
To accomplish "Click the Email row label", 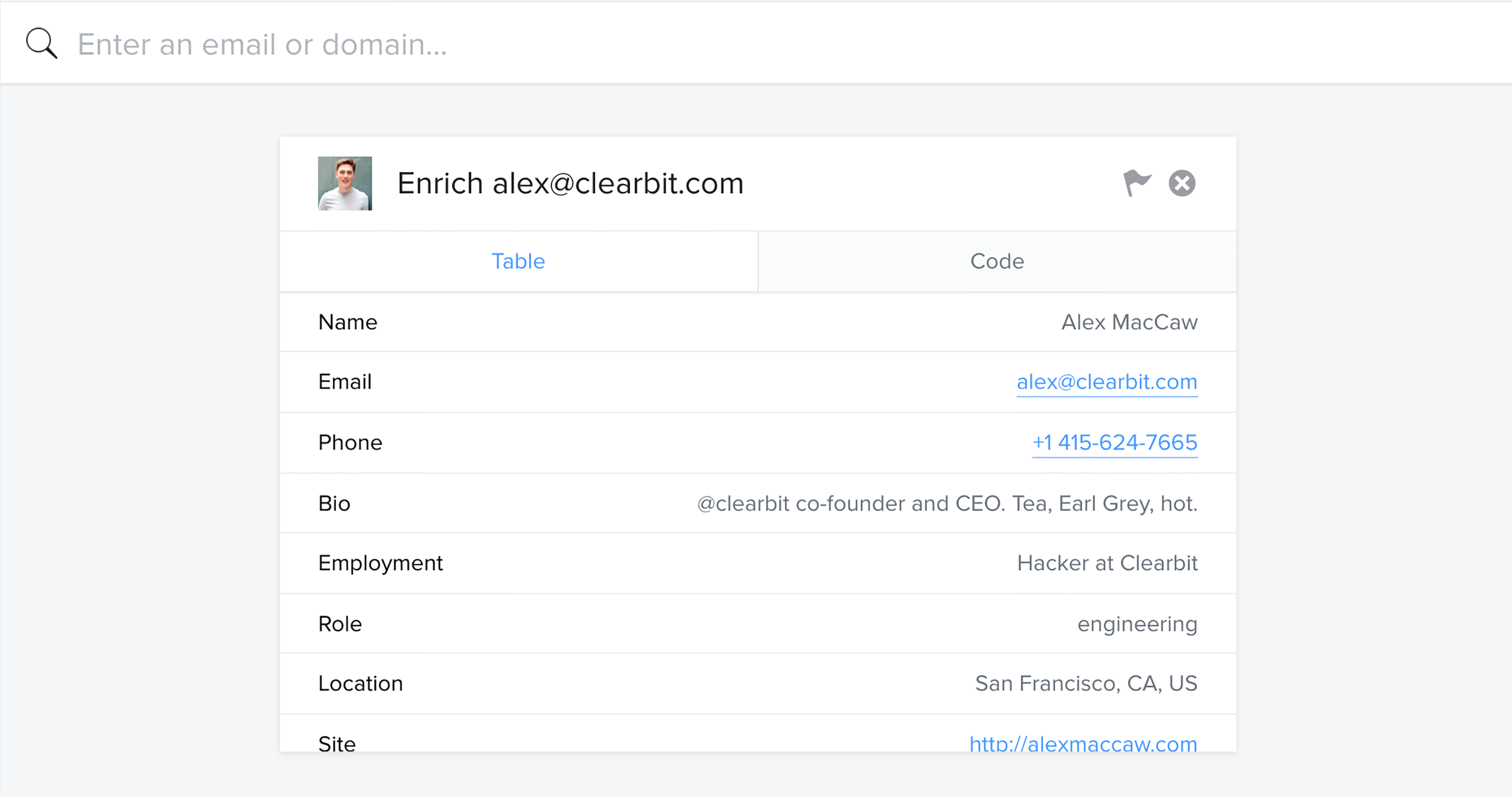I will tap(344, 382).
